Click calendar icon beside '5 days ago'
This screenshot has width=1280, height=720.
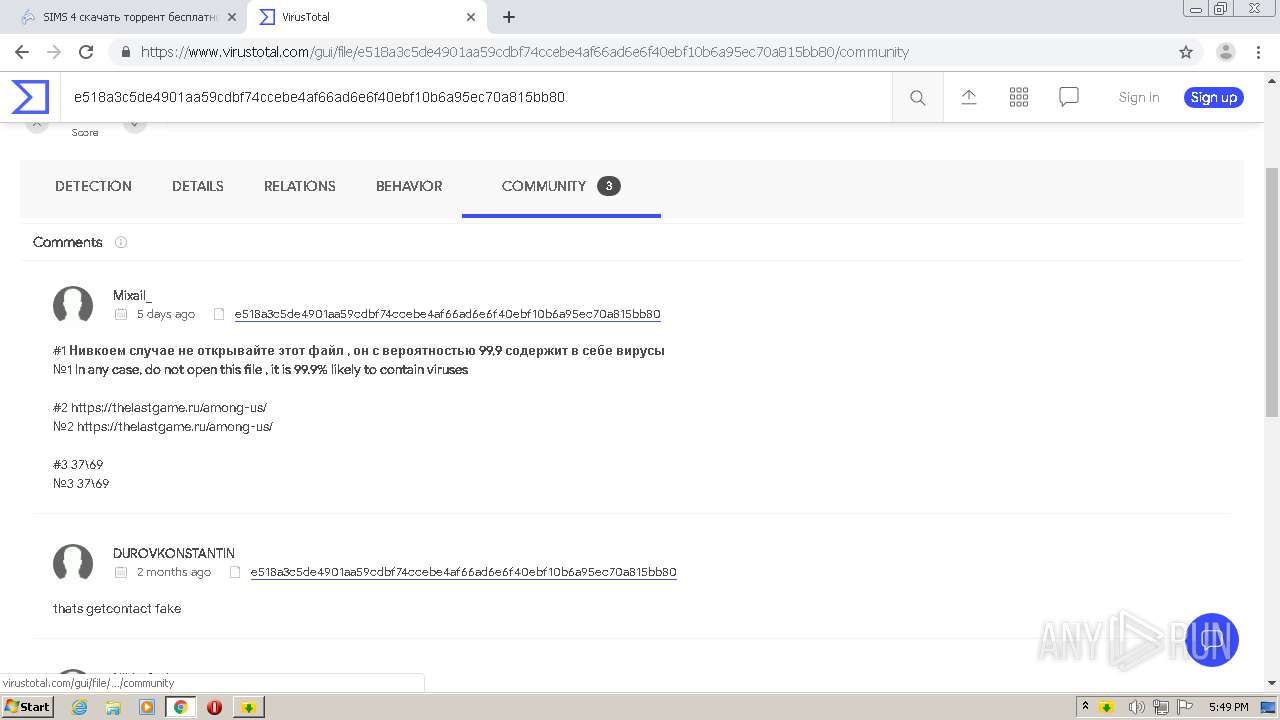(121, 314)
